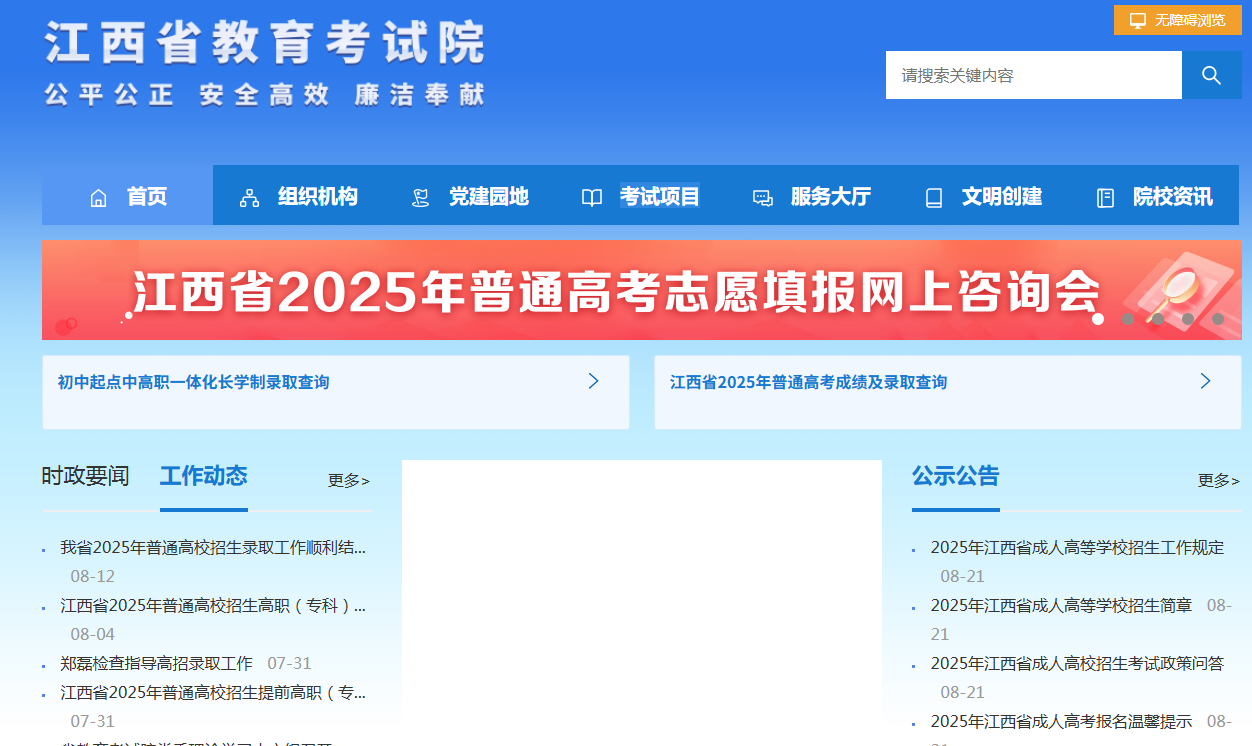Viewport: 1252px width, 746px height.
Task: Click the chat bubble icon beside 服务大厅
Action: (x=763, y=197)
